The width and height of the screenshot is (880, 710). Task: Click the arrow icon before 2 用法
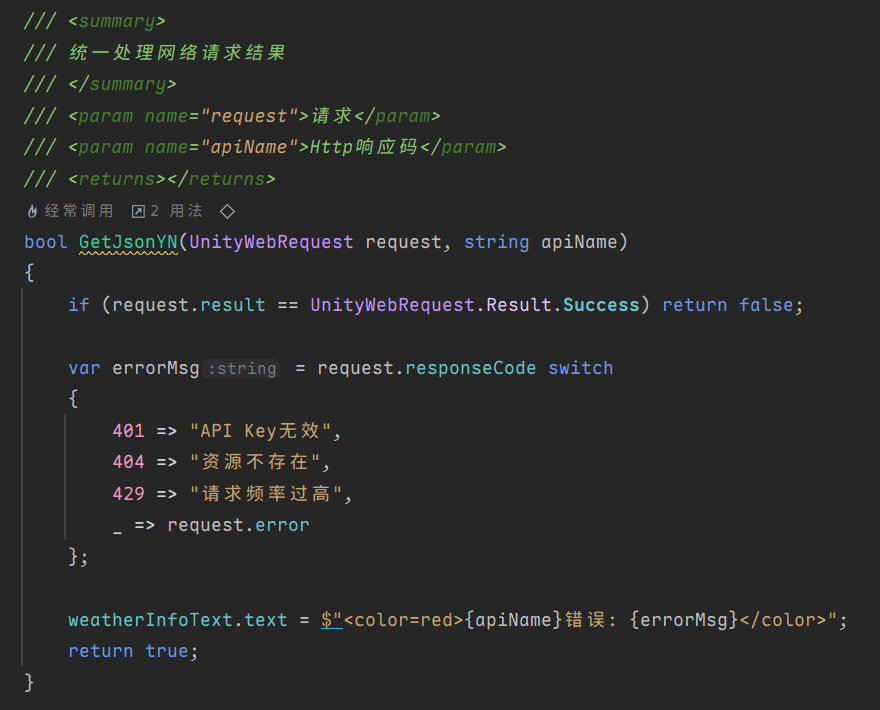pyautogui.click(x=138, y=211)
